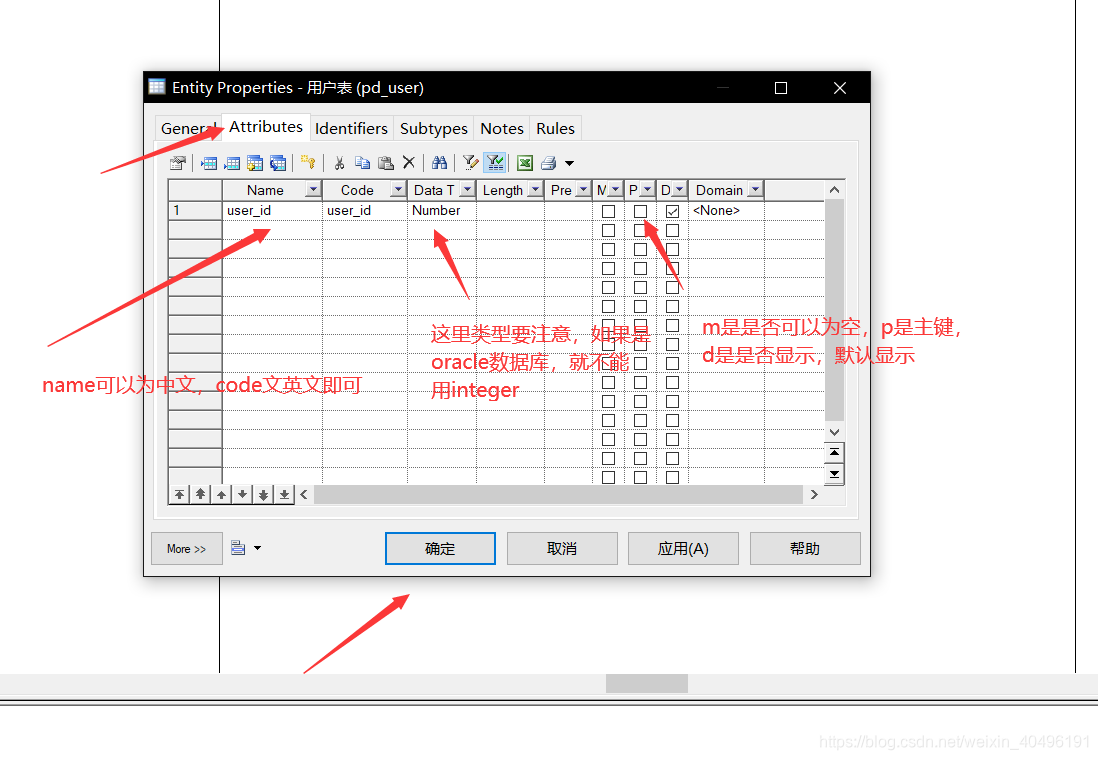Screen dimensions: 1098x760
Task: Toggle the P checkbox in the second row
Action: coord(640,230)
